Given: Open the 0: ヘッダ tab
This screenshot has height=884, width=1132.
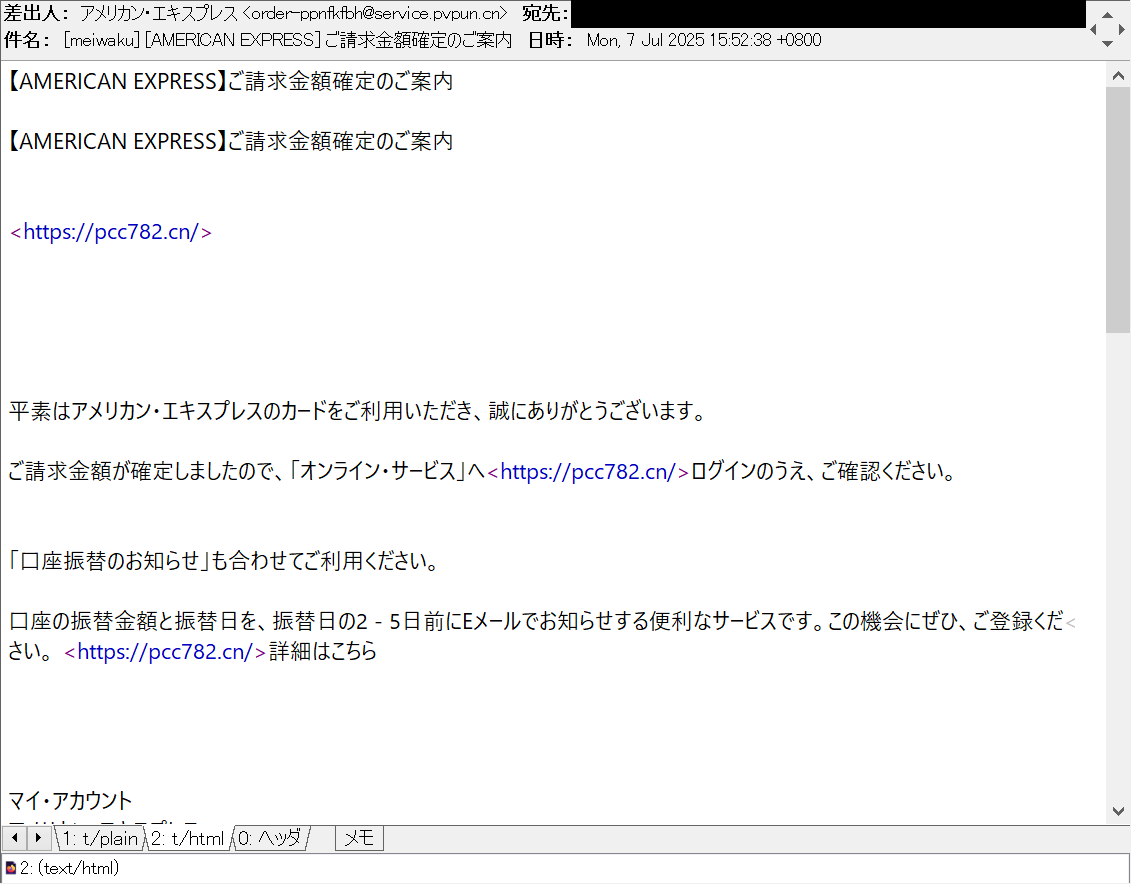Looking at the screenshot, I should [270, 838].
